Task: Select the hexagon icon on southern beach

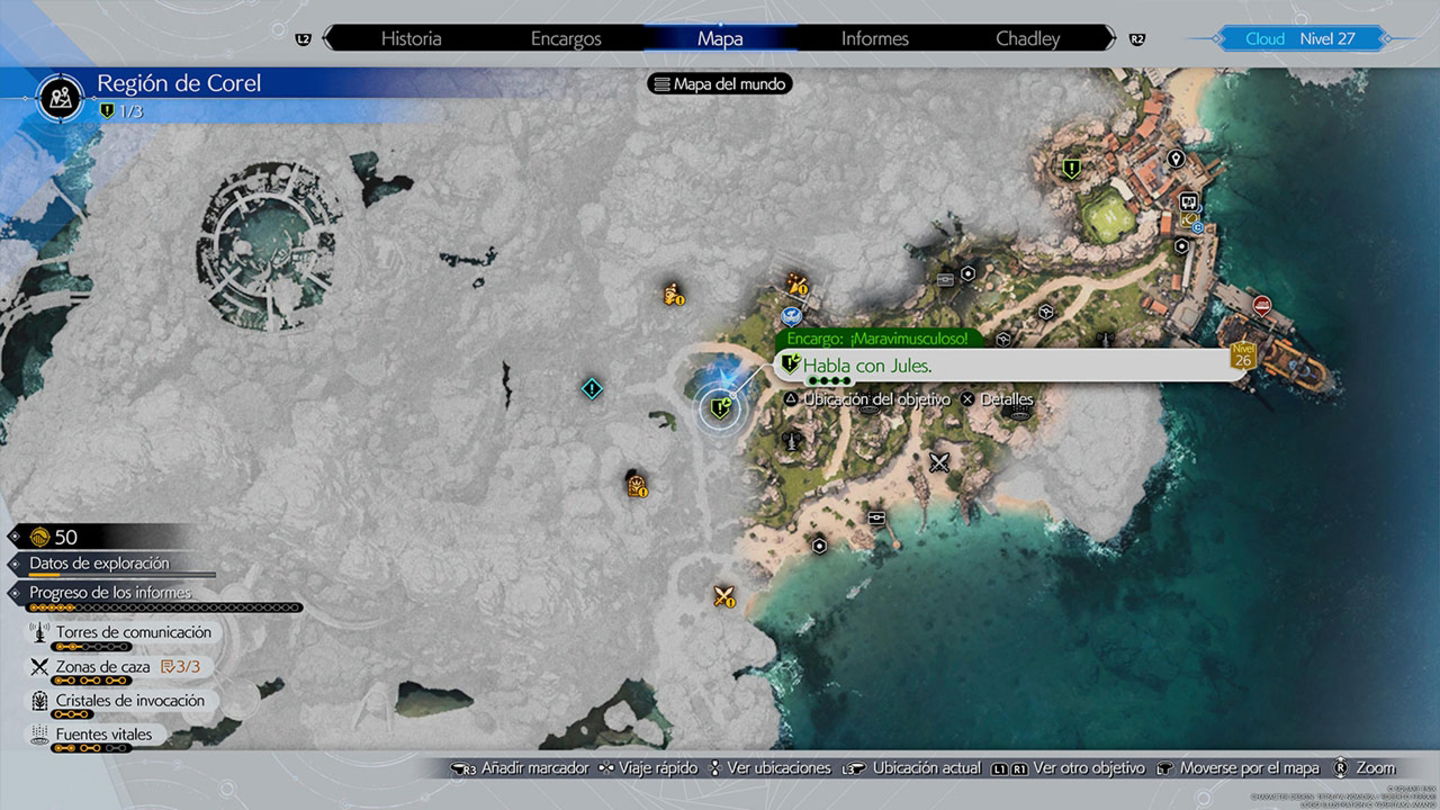Action: [820, 546]
